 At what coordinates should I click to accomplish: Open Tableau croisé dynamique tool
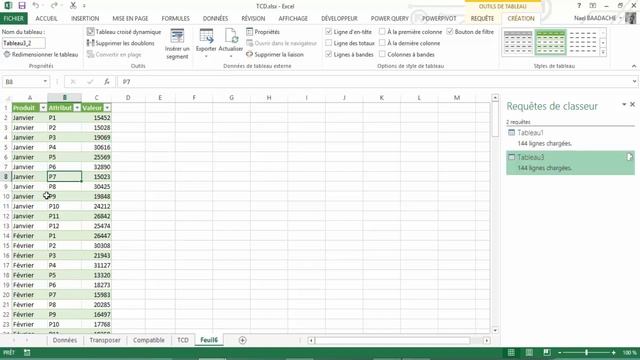pos(124,32)
